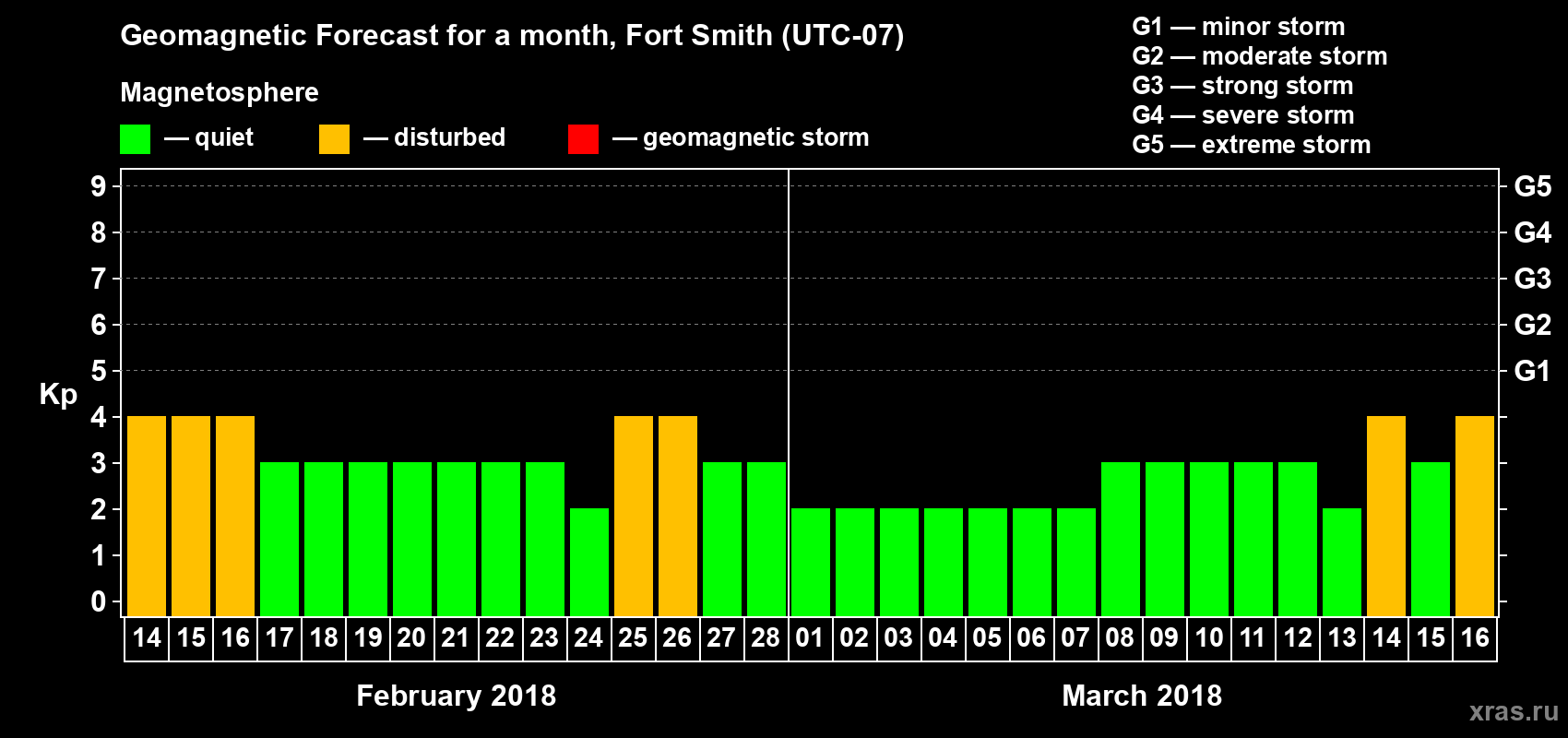Click the March 07 green bar
Screen dimensions: 1568x738
[1076, 563]
